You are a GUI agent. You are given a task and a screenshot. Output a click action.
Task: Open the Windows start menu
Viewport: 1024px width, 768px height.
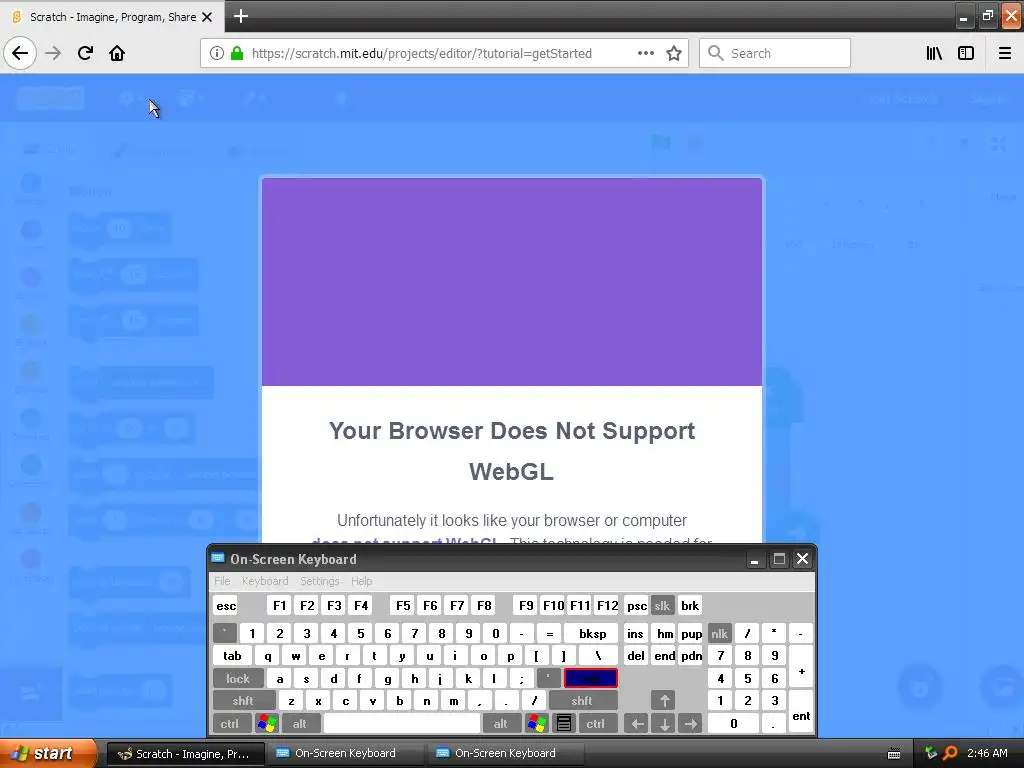(46, 753)
